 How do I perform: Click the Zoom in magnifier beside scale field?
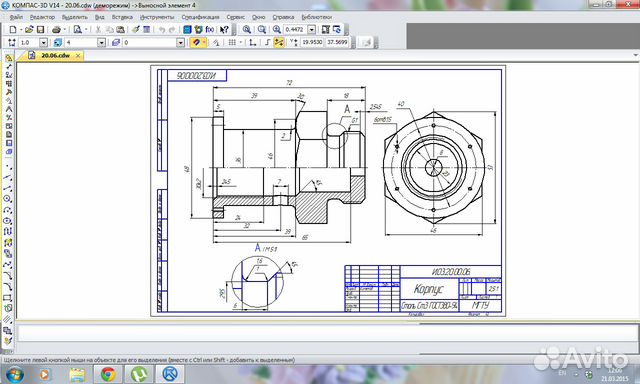coord(277,29)
